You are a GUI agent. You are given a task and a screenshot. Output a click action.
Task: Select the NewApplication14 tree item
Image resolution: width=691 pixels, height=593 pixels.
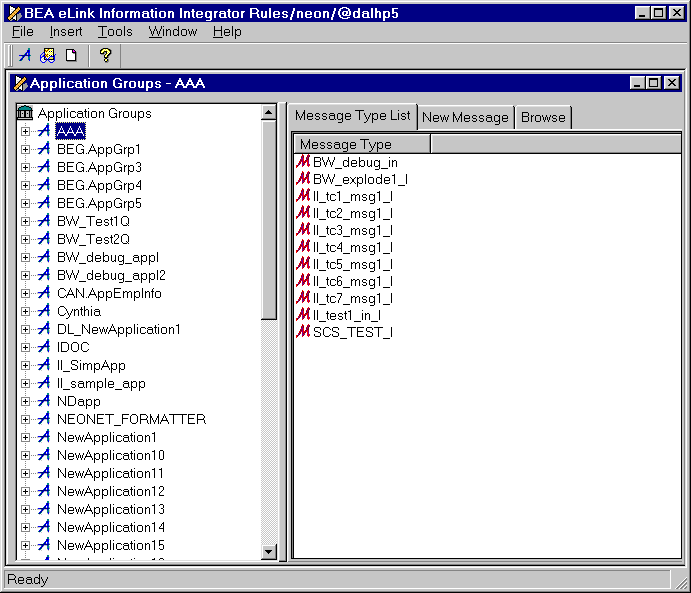111,526
